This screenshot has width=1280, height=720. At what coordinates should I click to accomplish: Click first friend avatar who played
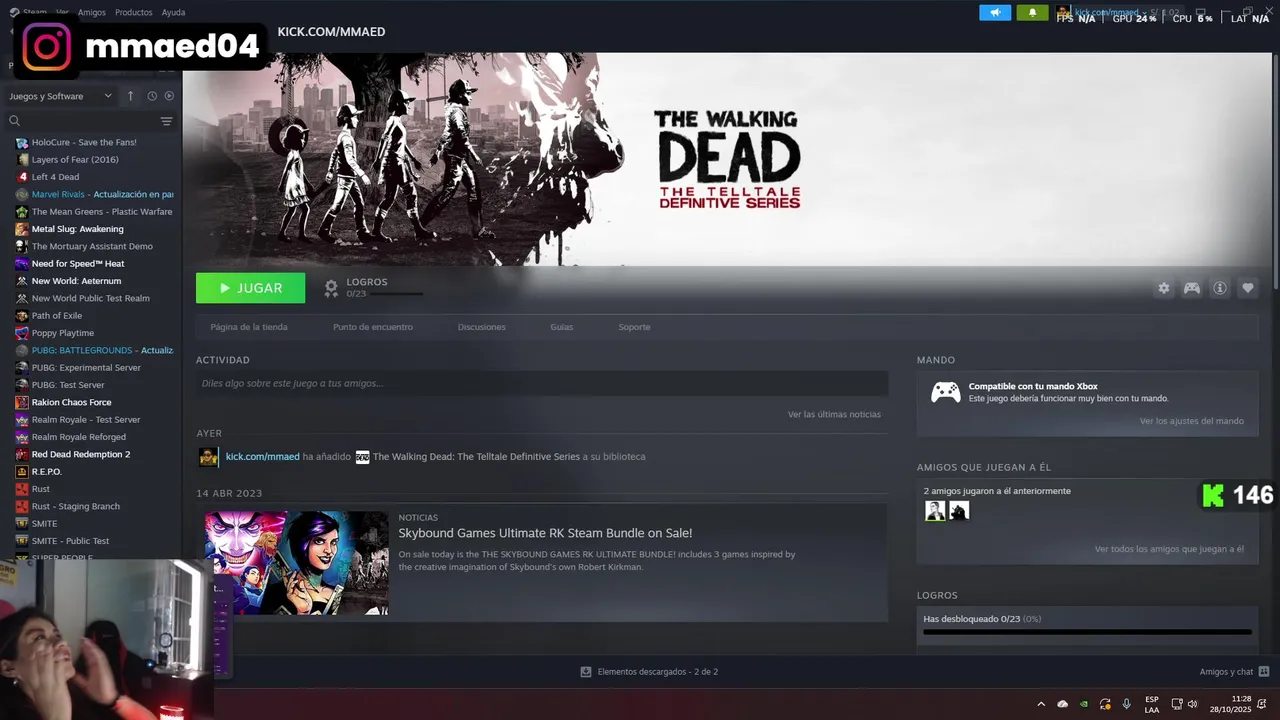pos(935,511)
